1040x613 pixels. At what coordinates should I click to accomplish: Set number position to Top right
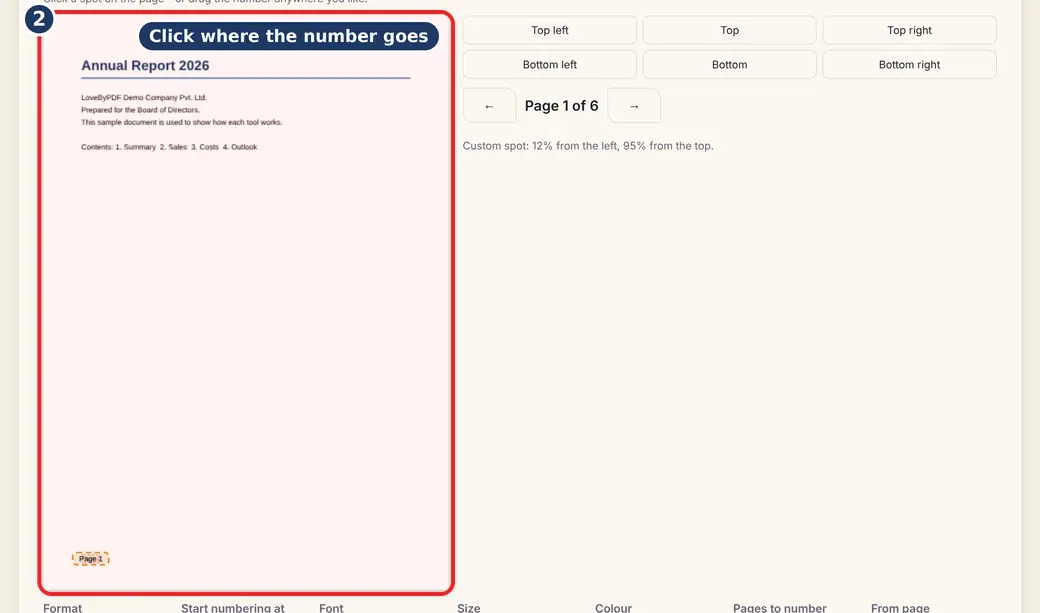click(x=909, y=30)
